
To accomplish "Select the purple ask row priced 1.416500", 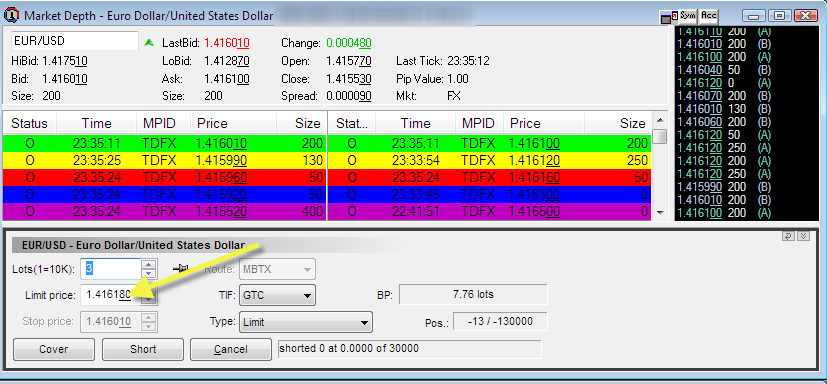I will click(x=490, y=212).
